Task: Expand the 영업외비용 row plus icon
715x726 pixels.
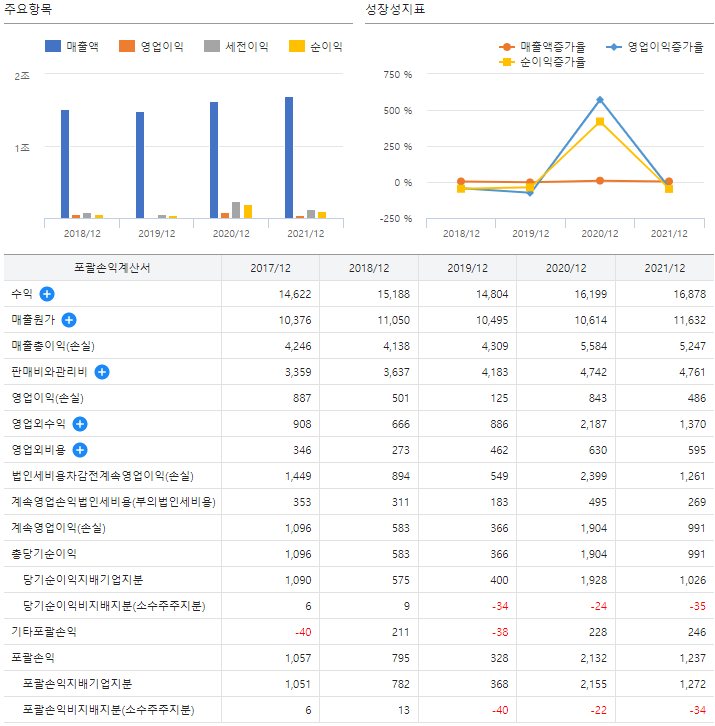Action: [80, 450]
